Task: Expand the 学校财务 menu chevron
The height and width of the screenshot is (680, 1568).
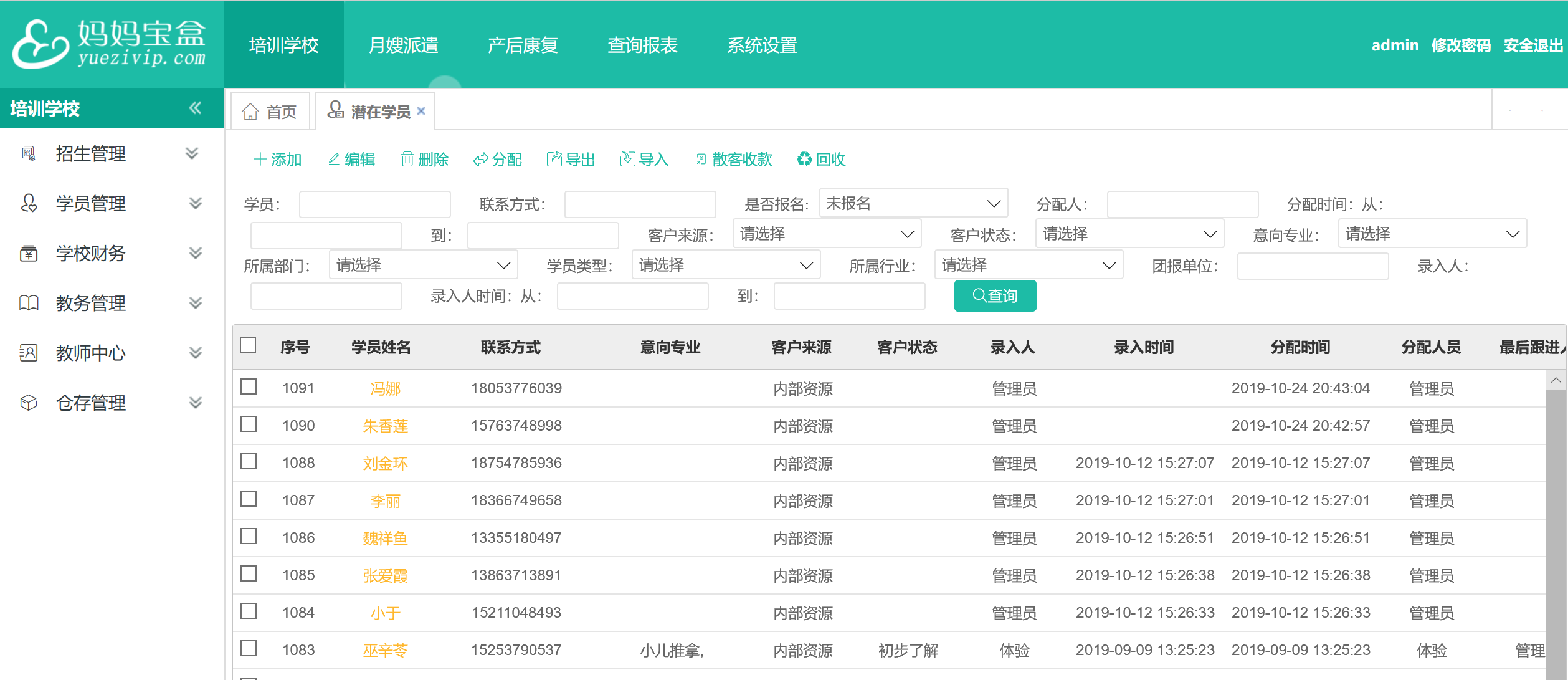Action: pyautogui.click(x=196, y=253)
